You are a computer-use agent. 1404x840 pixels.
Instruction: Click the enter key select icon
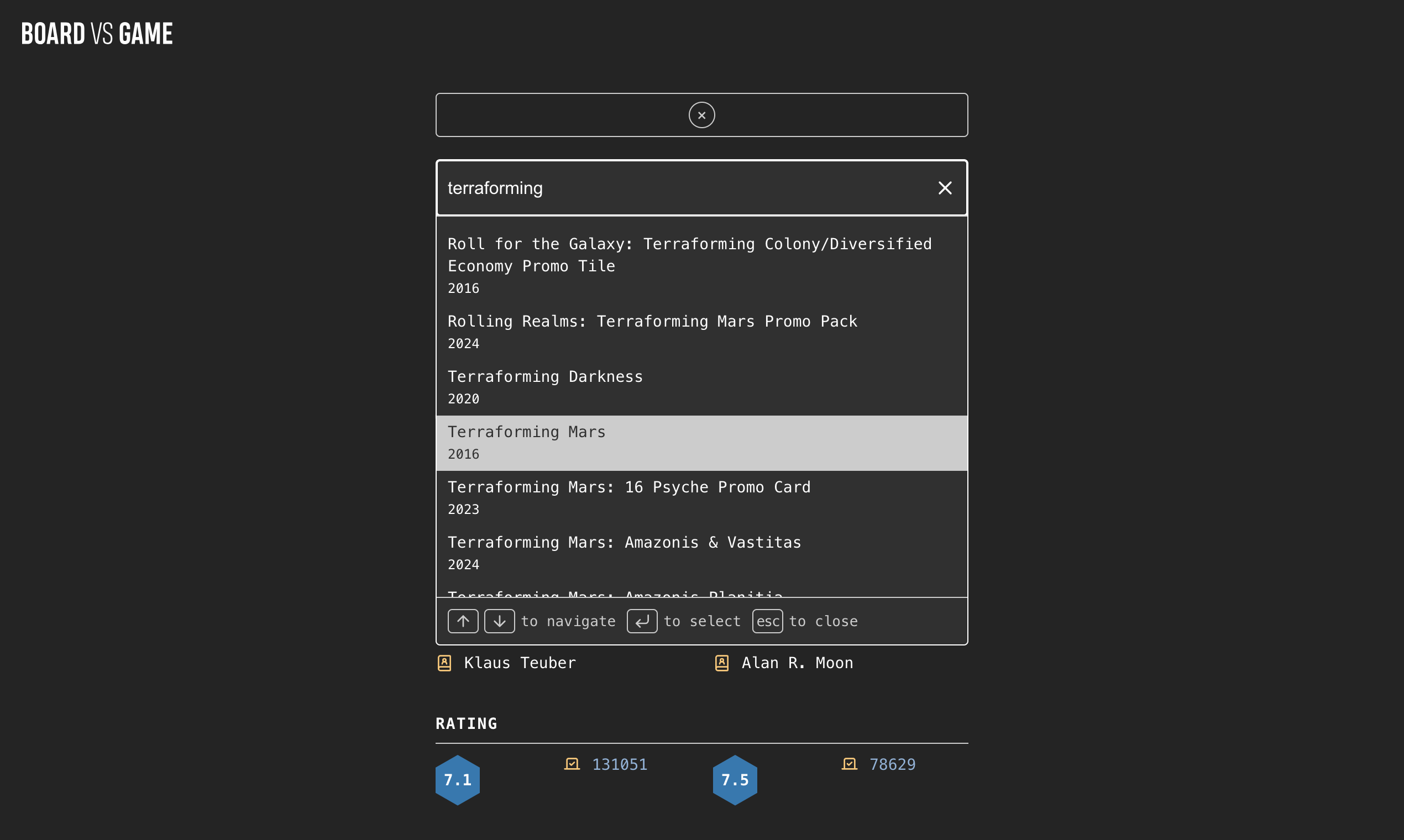642,621
